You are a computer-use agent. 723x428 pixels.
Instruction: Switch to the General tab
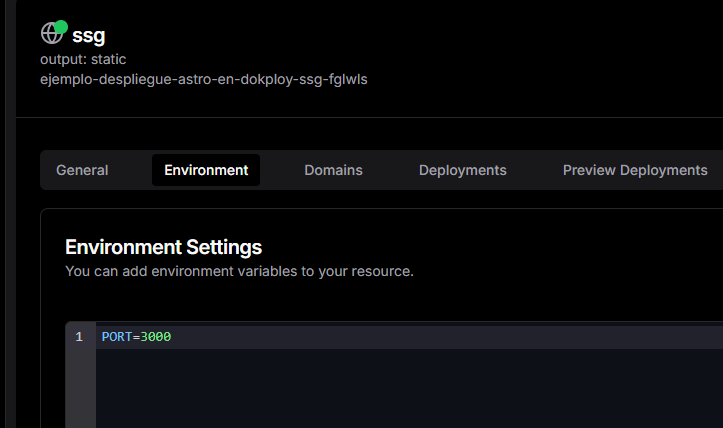point(82,170)
